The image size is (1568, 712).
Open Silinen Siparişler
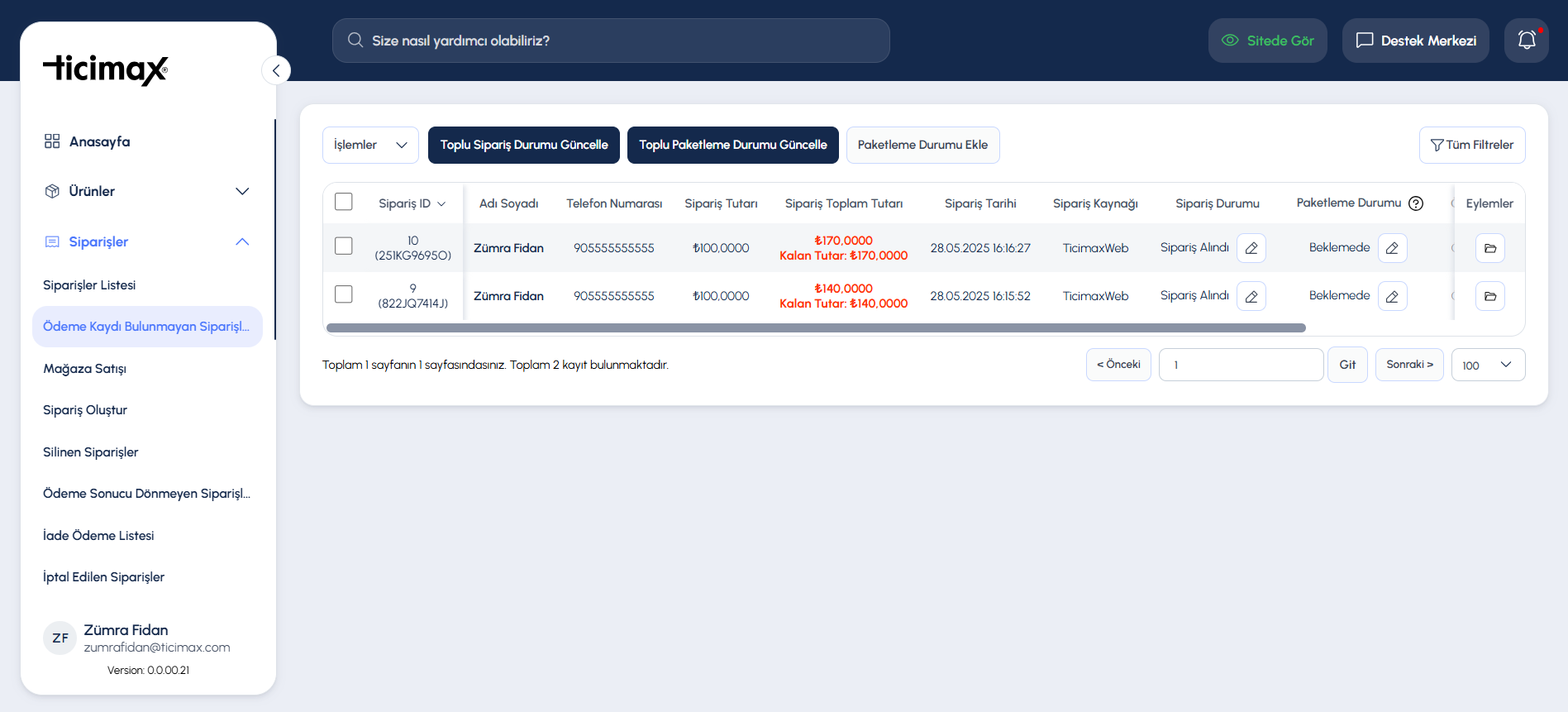91,452
